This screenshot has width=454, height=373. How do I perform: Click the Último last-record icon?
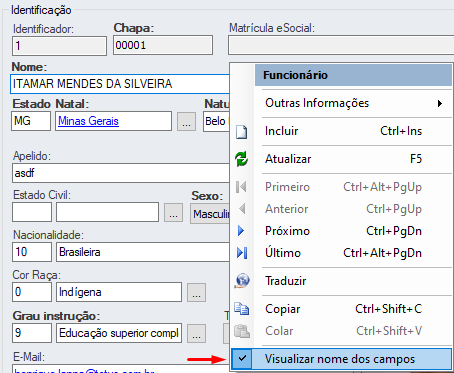pyautogui.click(x=242, y=253)
